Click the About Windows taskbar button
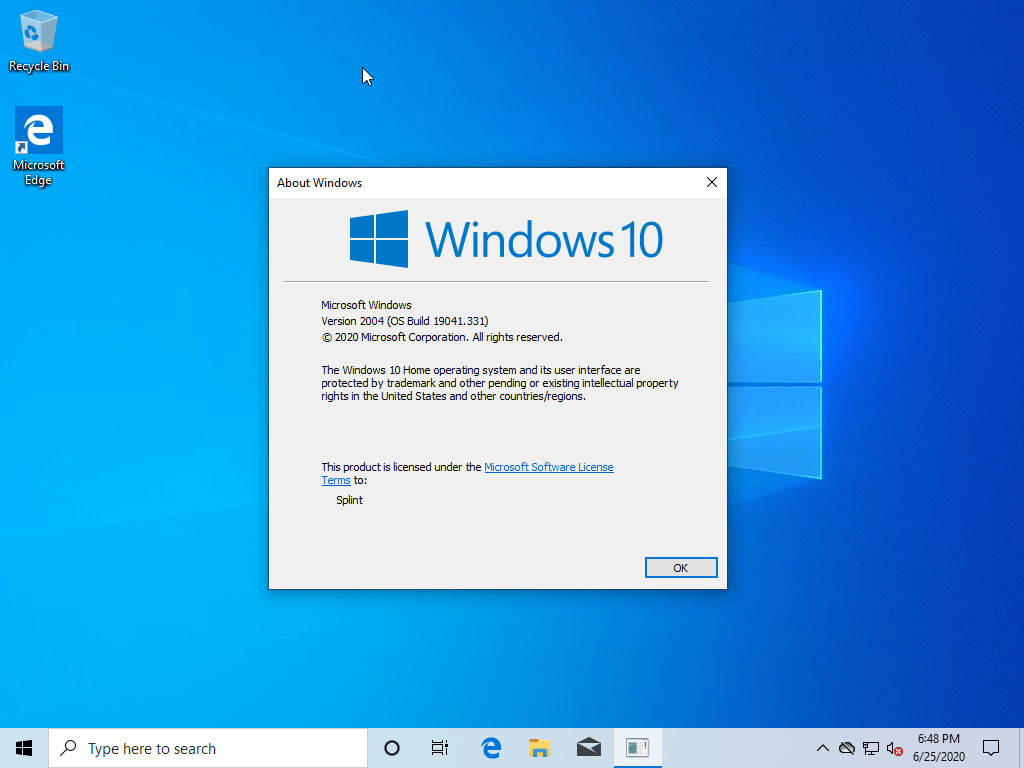This screenshot has height=768, width=1024. tap(638, 748)
